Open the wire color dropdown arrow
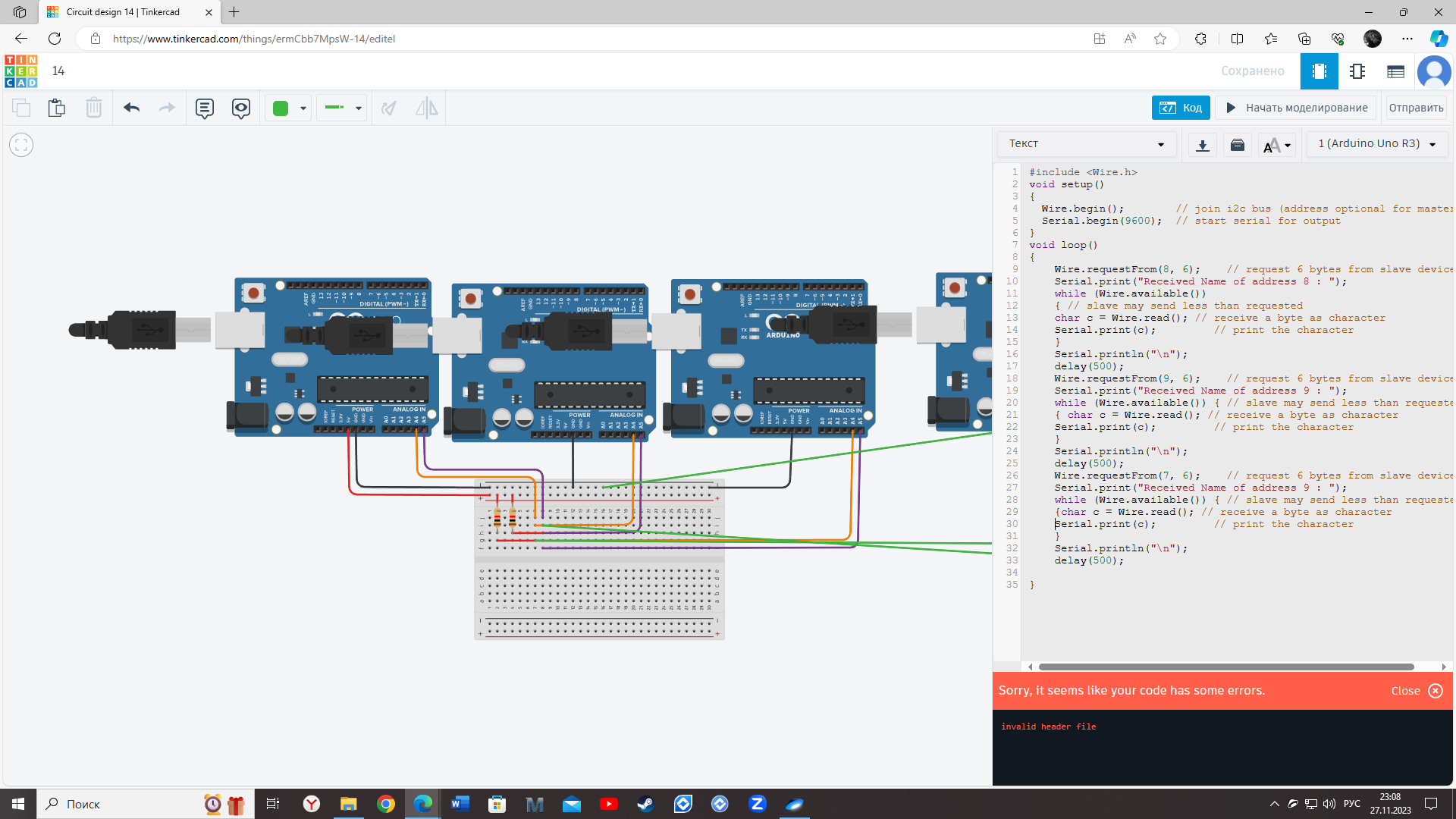Screen dimensions: 1456x819 tap(303, 108)
